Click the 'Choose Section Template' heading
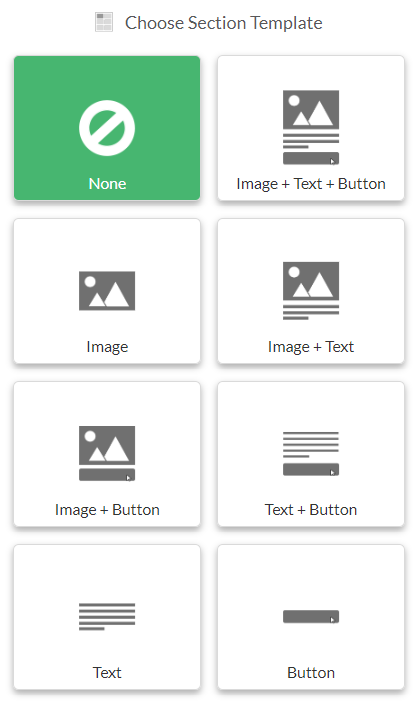Image resolution: width=414 pixels, height=701 pixels. [224, 23]
